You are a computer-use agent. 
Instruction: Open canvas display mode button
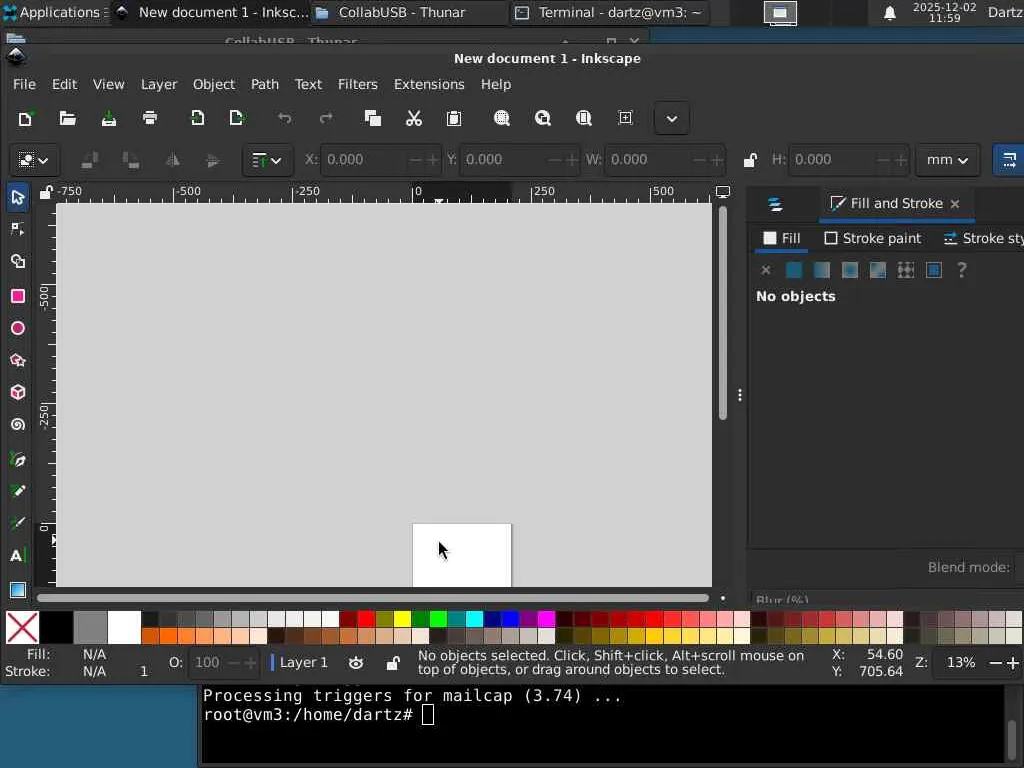[x=723, y=192]
